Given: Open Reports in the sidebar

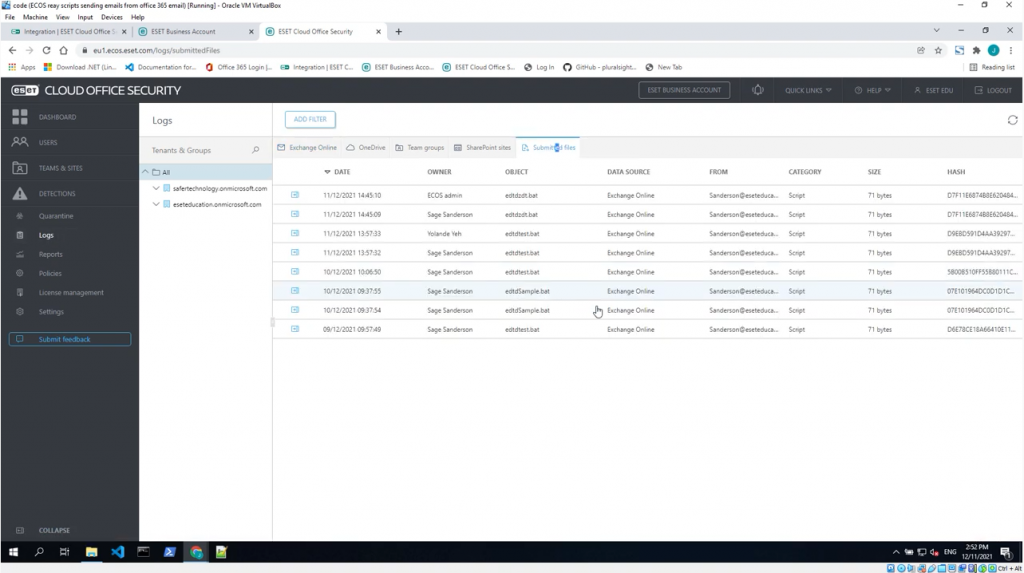Looking at the screenshot, I should (50, 254).
